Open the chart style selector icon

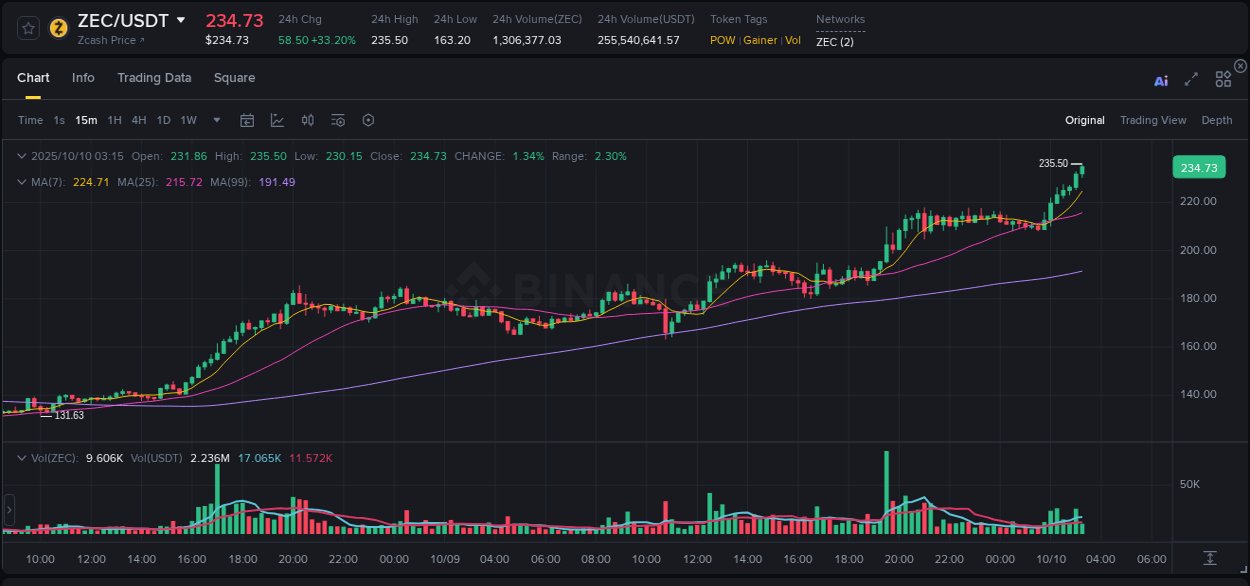point(277,120)
